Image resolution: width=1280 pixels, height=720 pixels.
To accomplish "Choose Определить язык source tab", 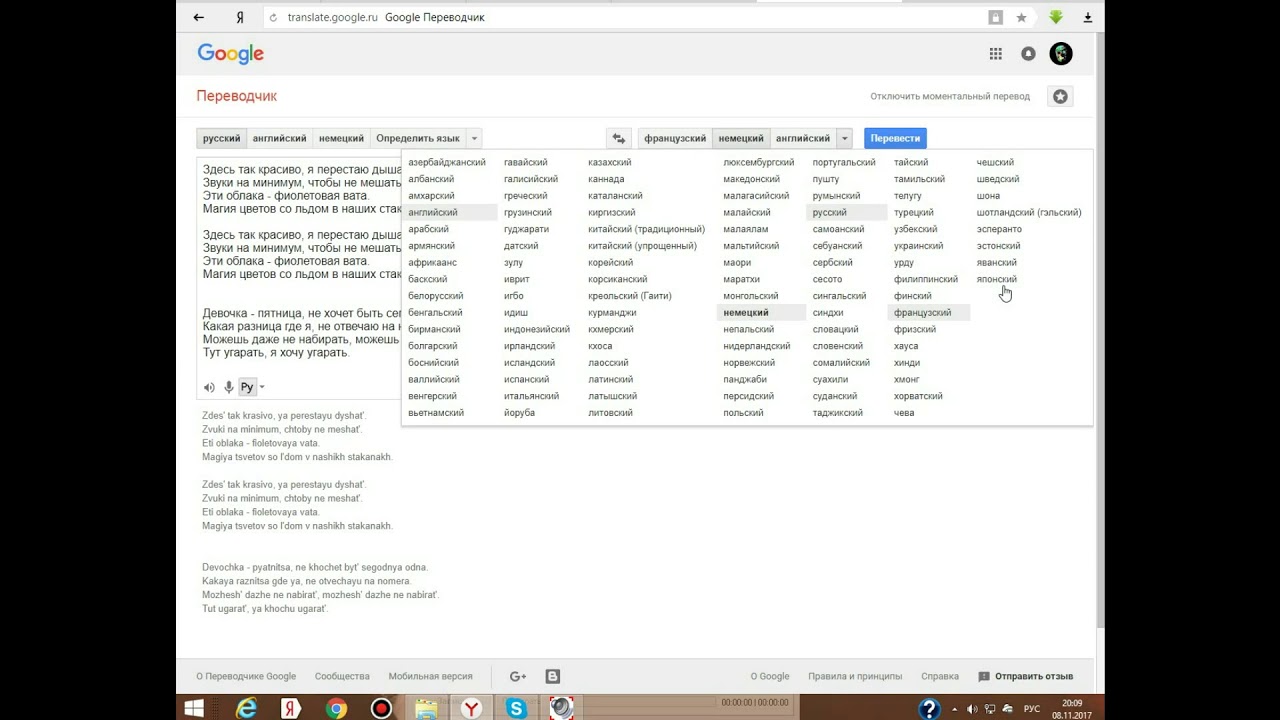I will tap(418, 138).
